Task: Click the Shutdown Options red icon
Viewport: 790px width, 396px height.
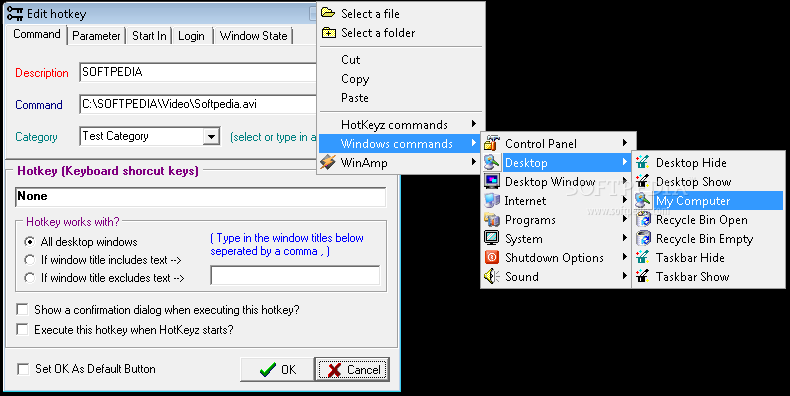Action: coord(492,257)
